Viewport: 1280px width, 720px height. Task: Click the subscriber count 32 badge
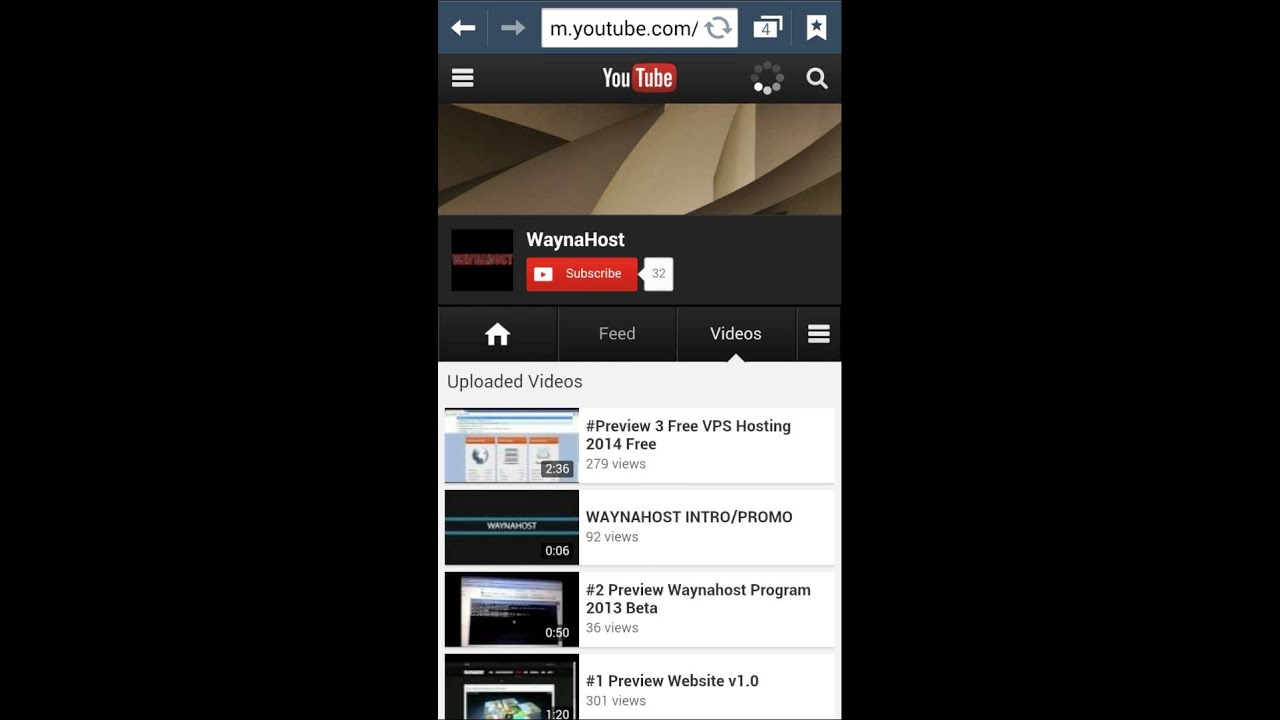pyautogui.click(x=658, y=274)
